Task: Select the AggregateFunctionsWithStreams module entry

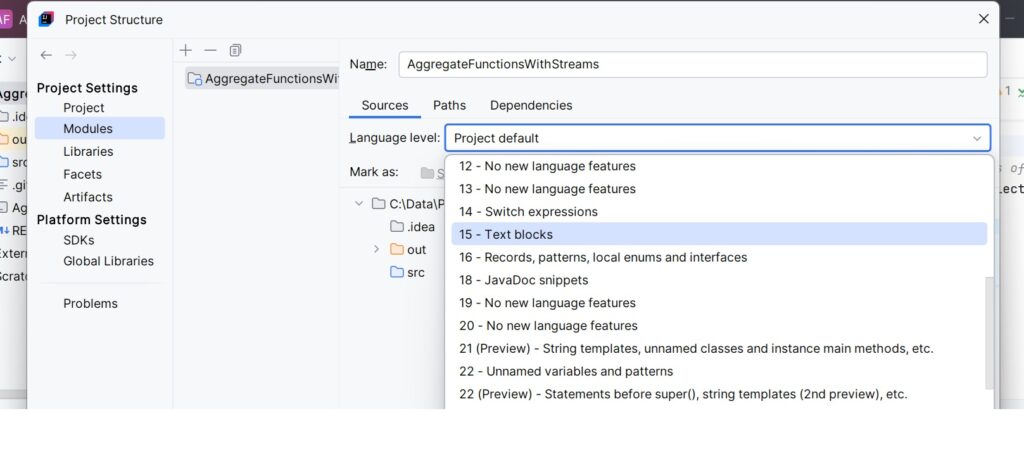Action: [262, 79]
